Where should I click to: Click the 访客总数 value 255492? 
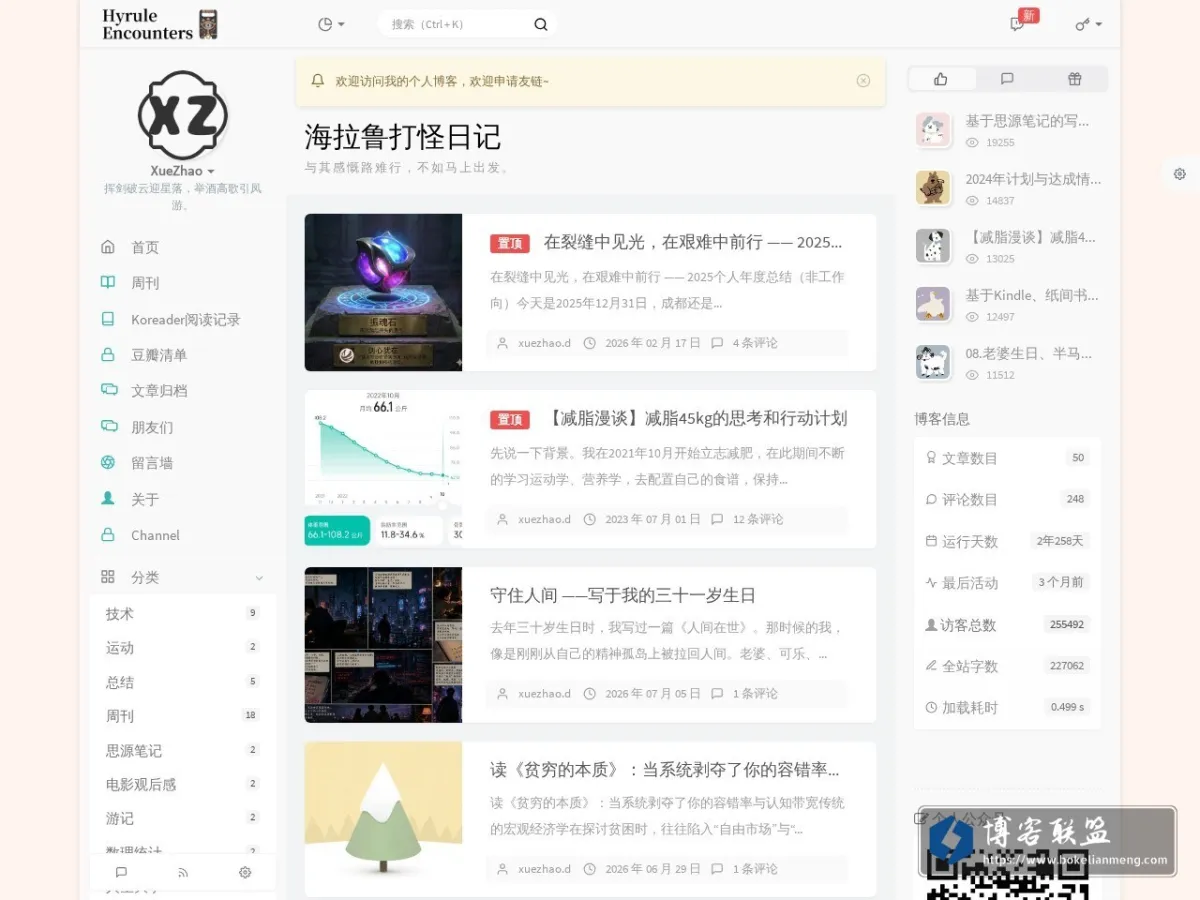[x=1067, y=624]
